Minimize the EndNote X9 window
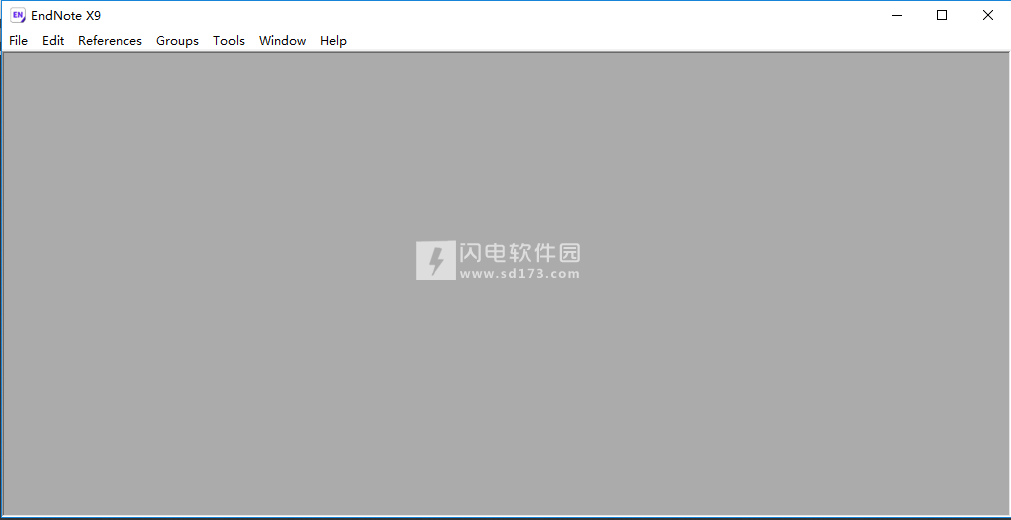The height and width of the screenshot is (520, 1011). (x=897, y=15)
